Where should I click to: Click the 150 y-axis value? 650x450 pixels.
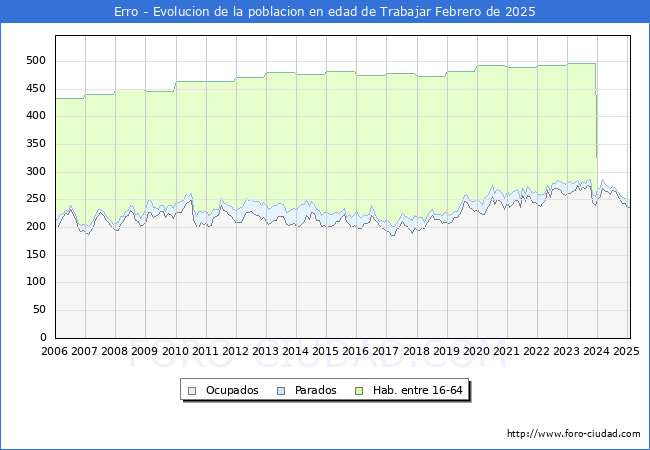36,254
